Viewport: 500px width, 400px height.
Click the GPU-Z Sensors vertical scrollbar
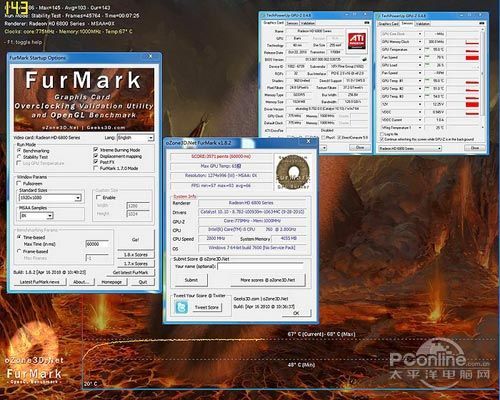[483, 79]
